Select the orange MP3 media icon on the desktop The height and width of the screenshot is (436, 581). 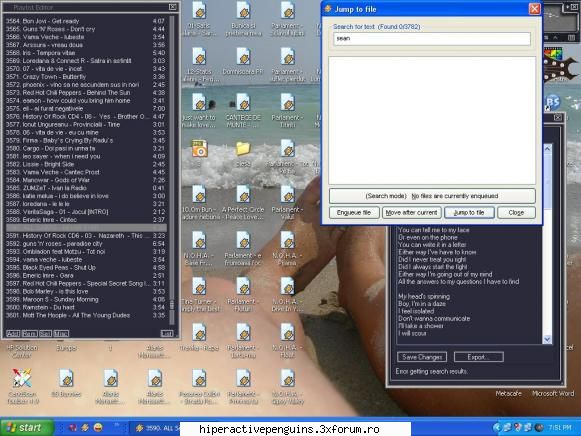pyautogui.click(x=199, y=149)
